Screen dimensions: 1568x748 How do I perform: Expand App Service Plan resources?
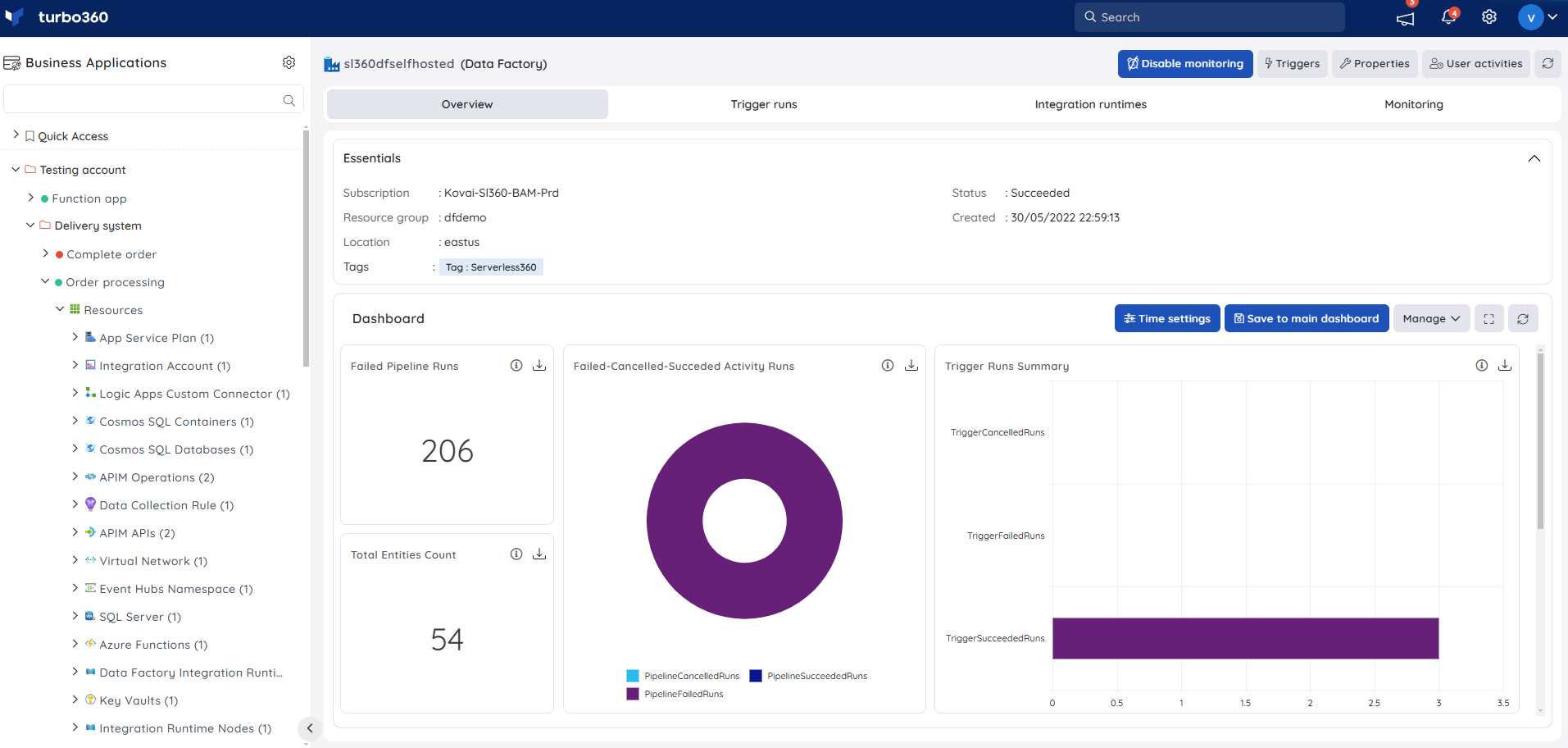(75, 337)
